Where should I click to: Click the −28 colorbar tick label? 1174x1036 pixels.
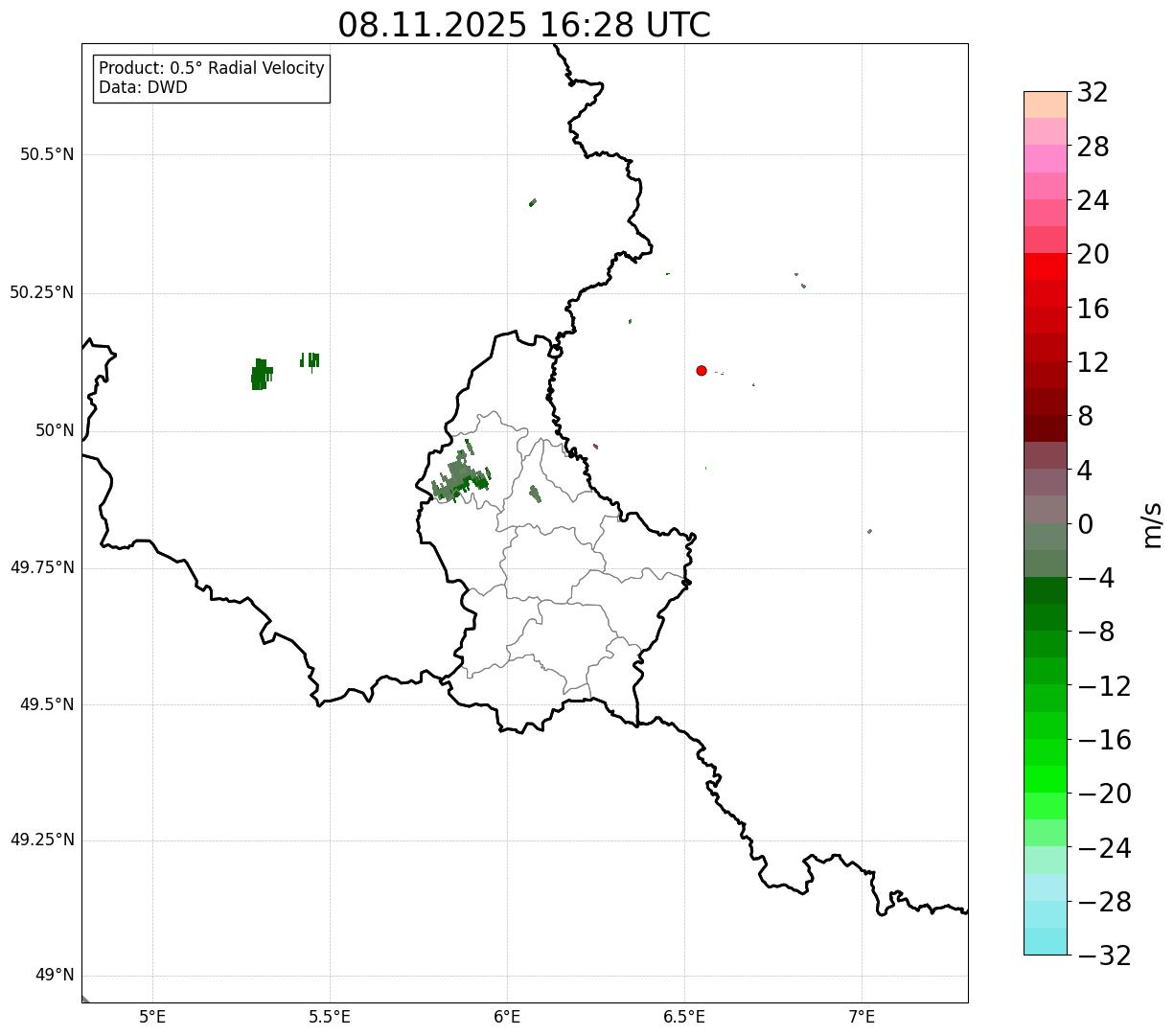[1104, 902]
